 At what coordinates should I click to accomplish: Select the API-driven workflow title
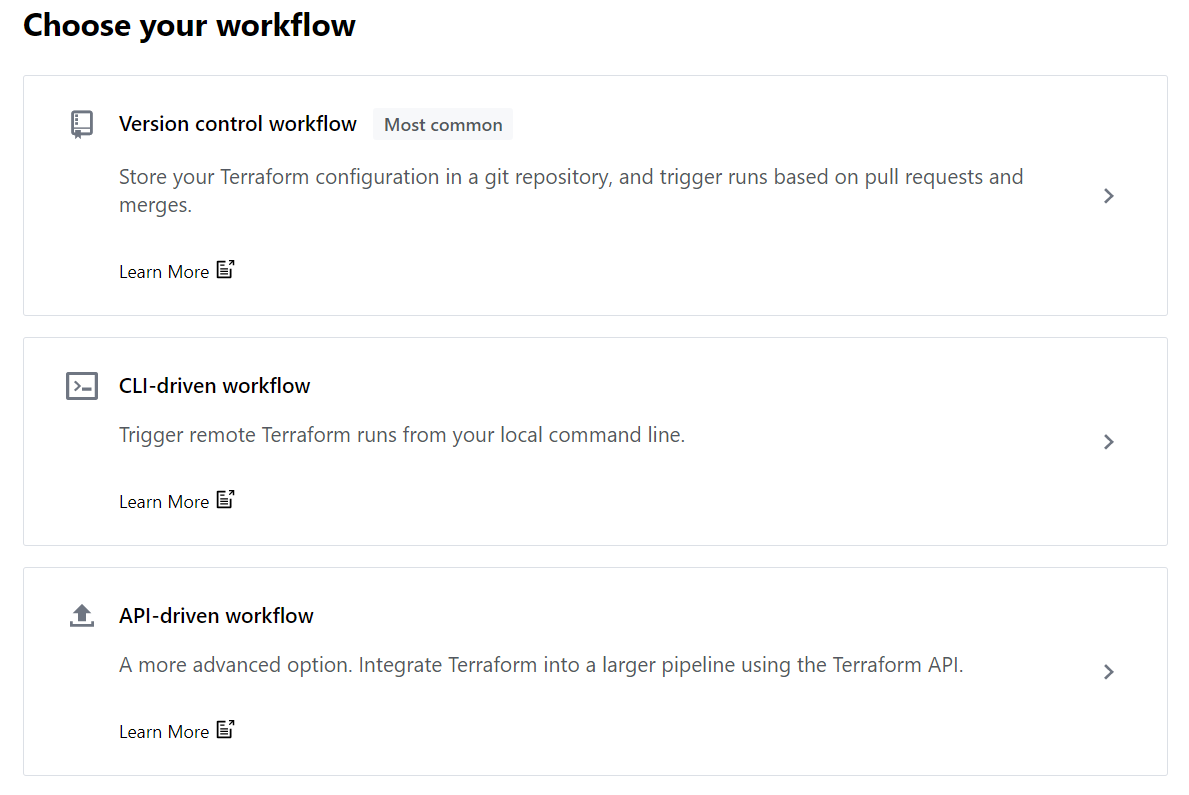click(216, 616)
